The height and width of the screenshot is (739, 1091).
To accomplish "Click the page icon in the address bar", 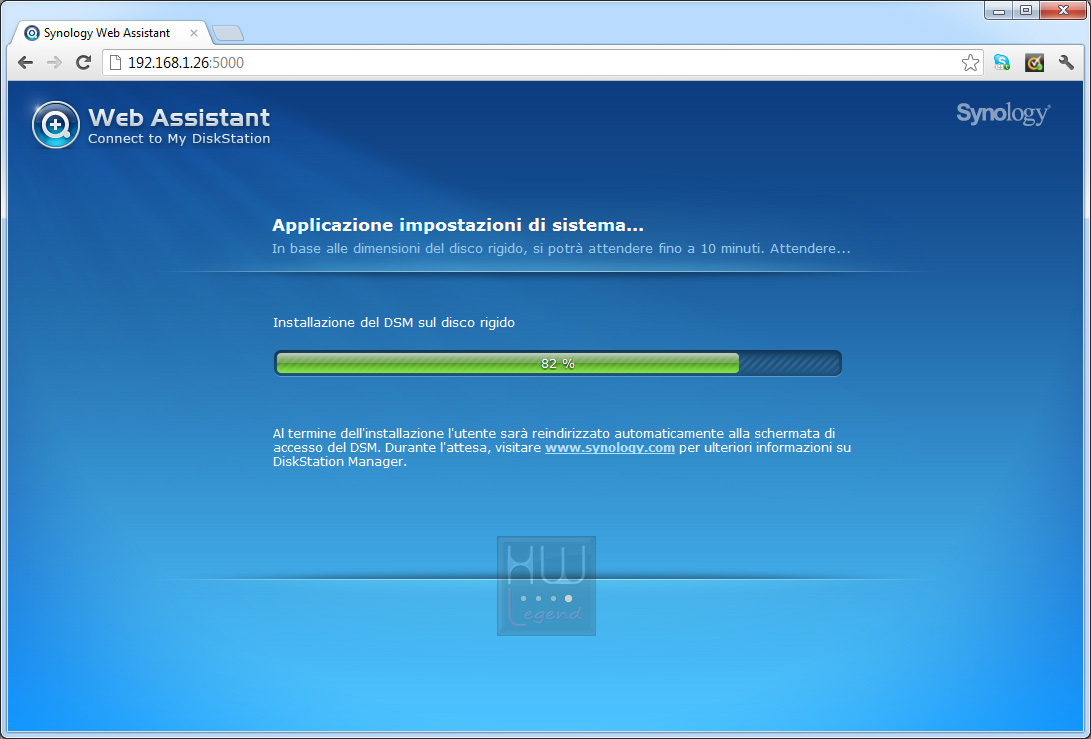I will (x=116, y=63).
